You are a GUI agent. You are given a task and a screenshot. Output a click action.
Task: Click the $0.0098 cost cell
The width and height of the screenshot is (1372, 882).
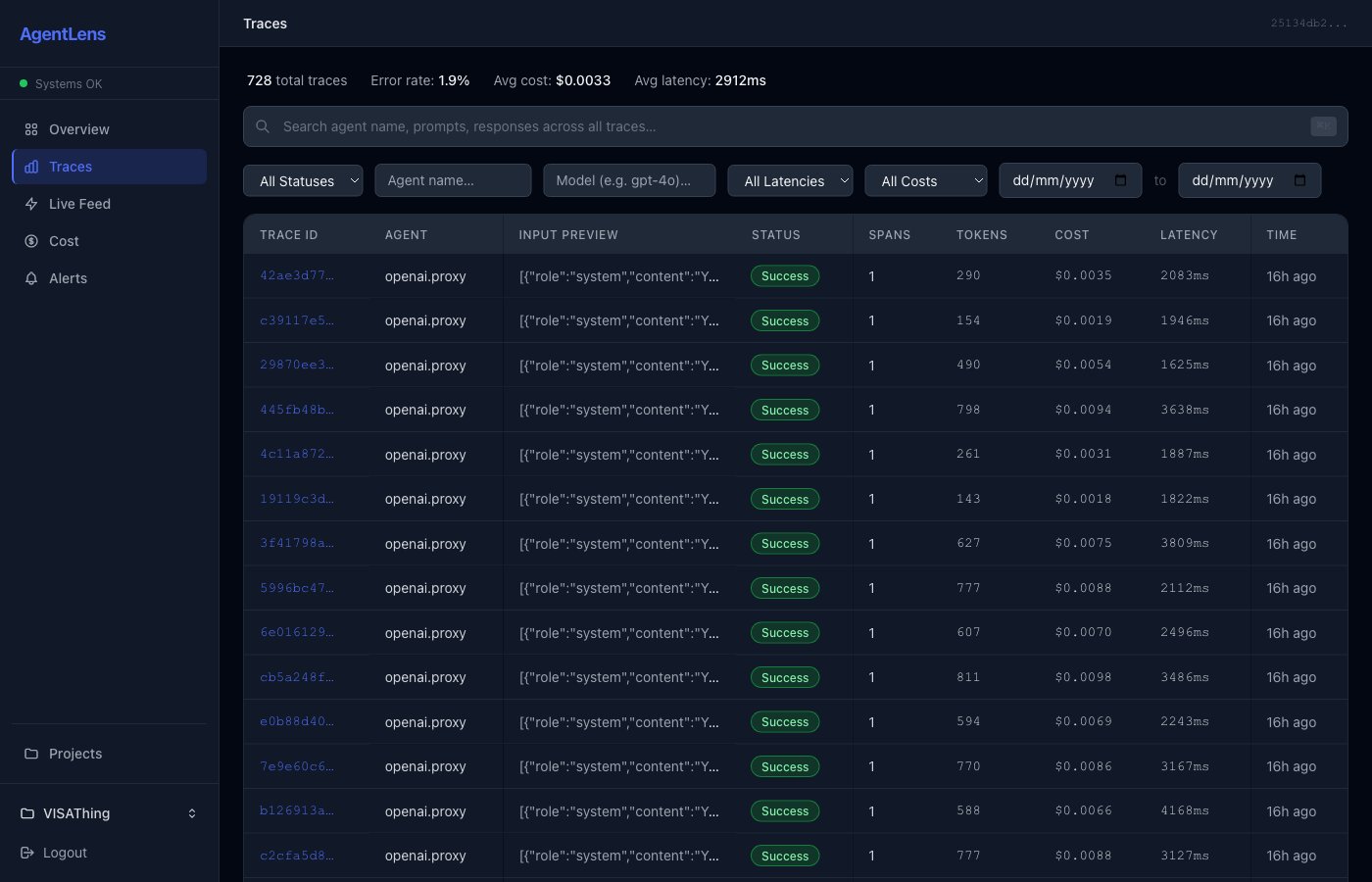tap(1083, 677)
